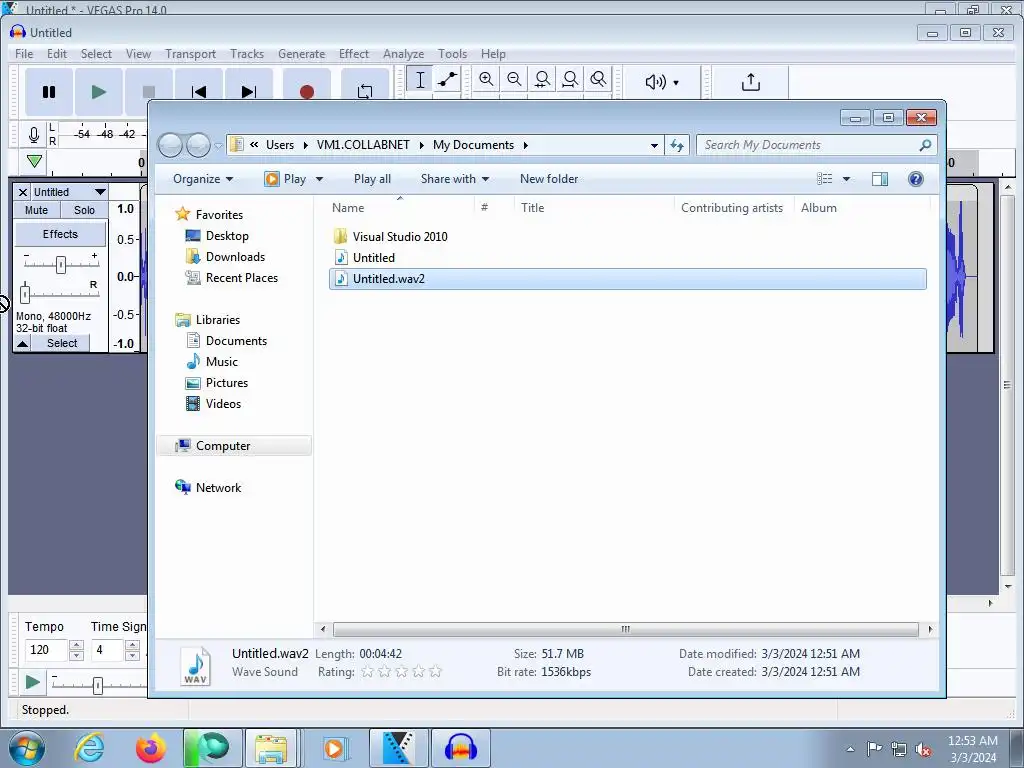This screenshot has width=1024, height=768.
Task: Click Play all in Explorer toolbar
Action: 372,179
